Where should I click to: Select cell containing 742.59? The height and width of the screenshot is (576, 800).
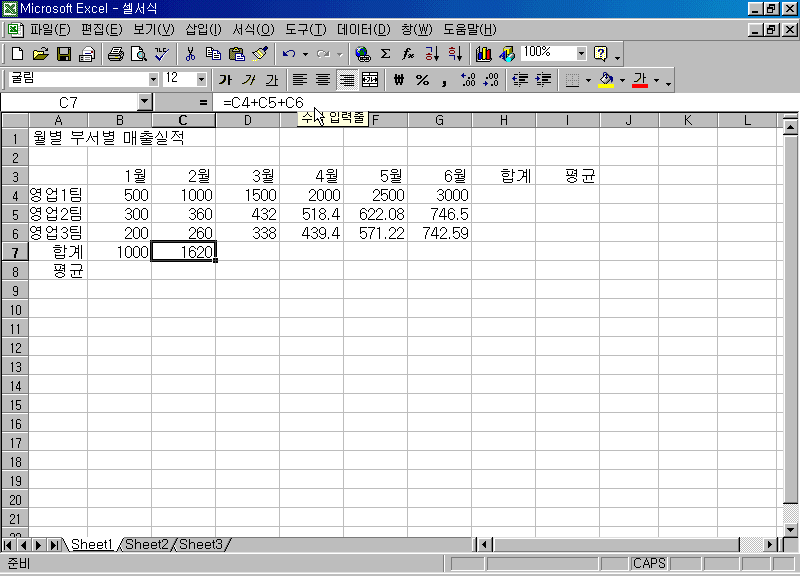pyautogui.click(x=439, y=233)
